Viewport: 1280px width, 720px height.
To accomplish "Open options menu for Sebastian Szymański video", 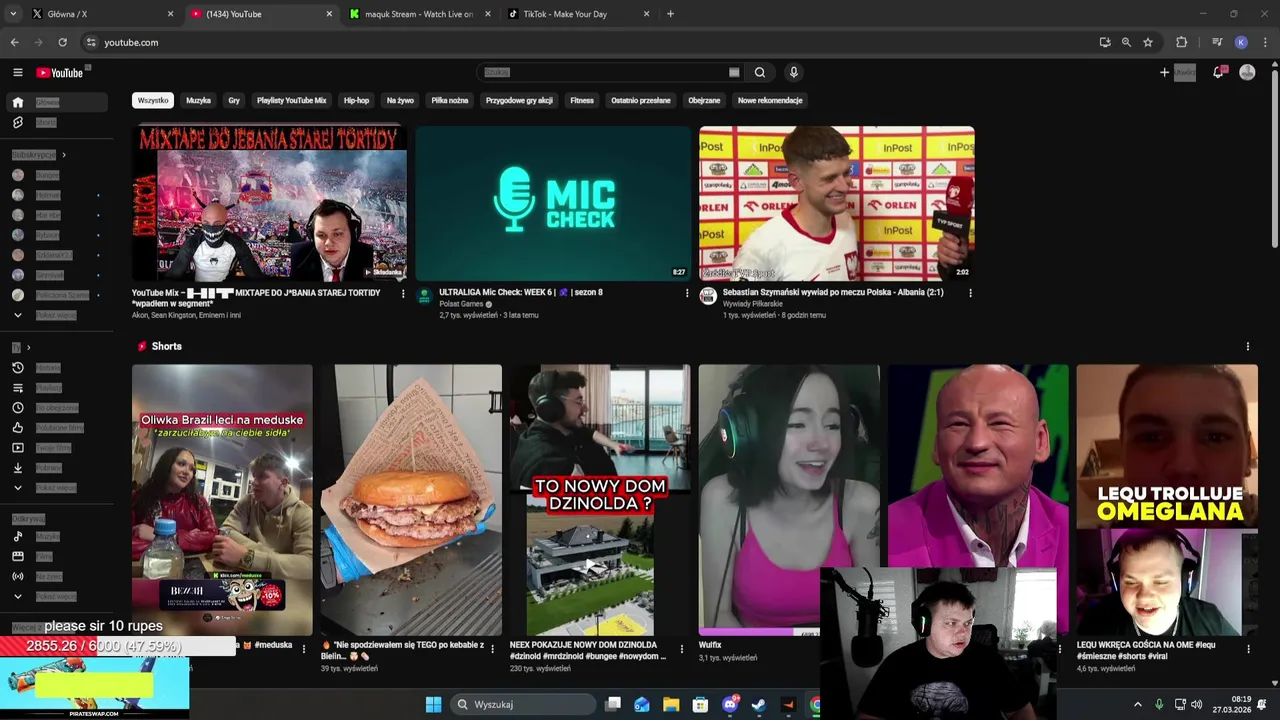I will (x=970, y=293).
